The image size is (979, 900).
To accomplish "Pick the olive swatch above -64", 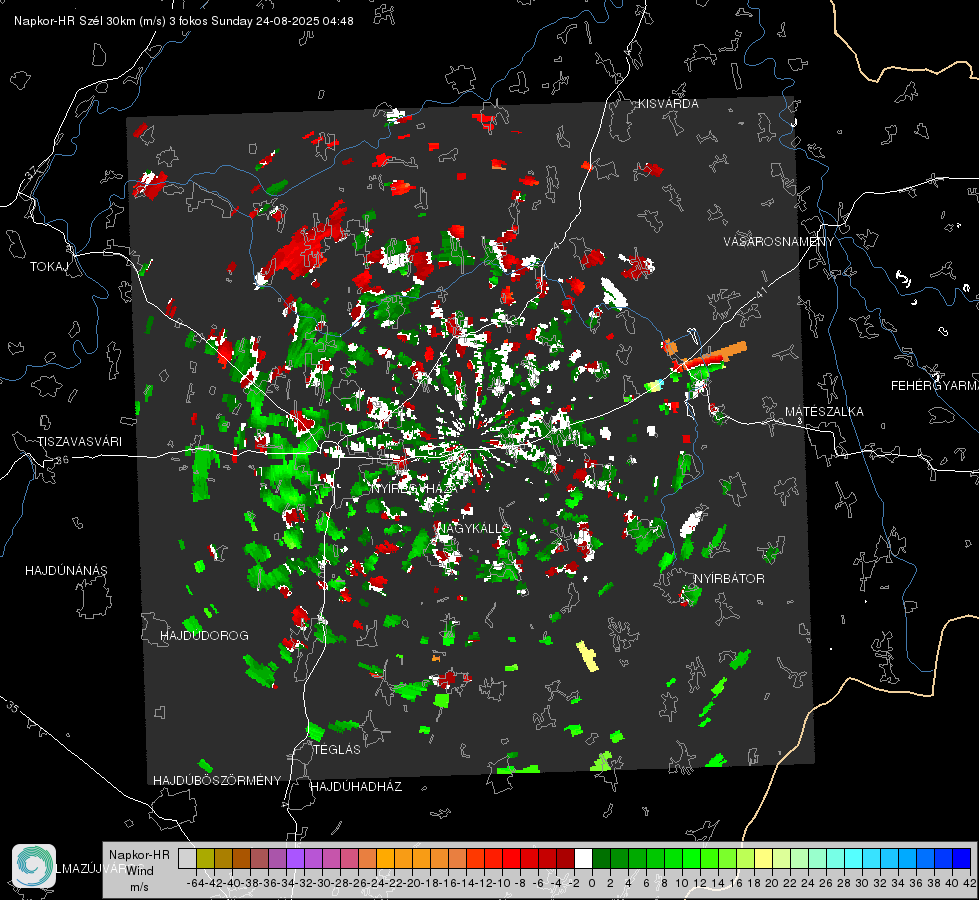I will [205, 858].
